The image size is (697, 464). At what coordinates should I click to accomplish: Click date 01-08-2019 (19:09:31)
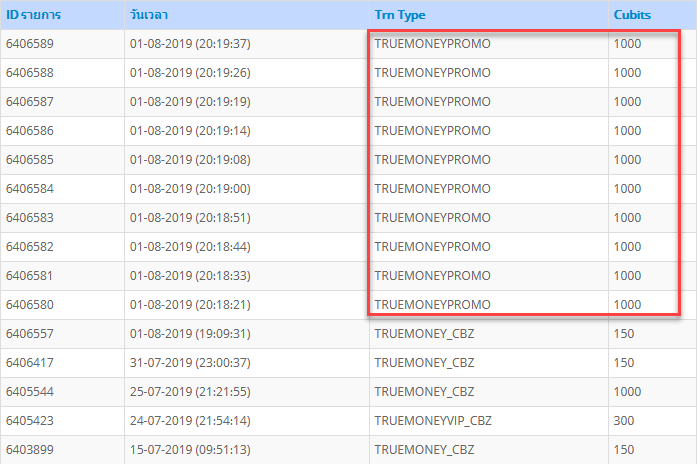pos(190,334)
